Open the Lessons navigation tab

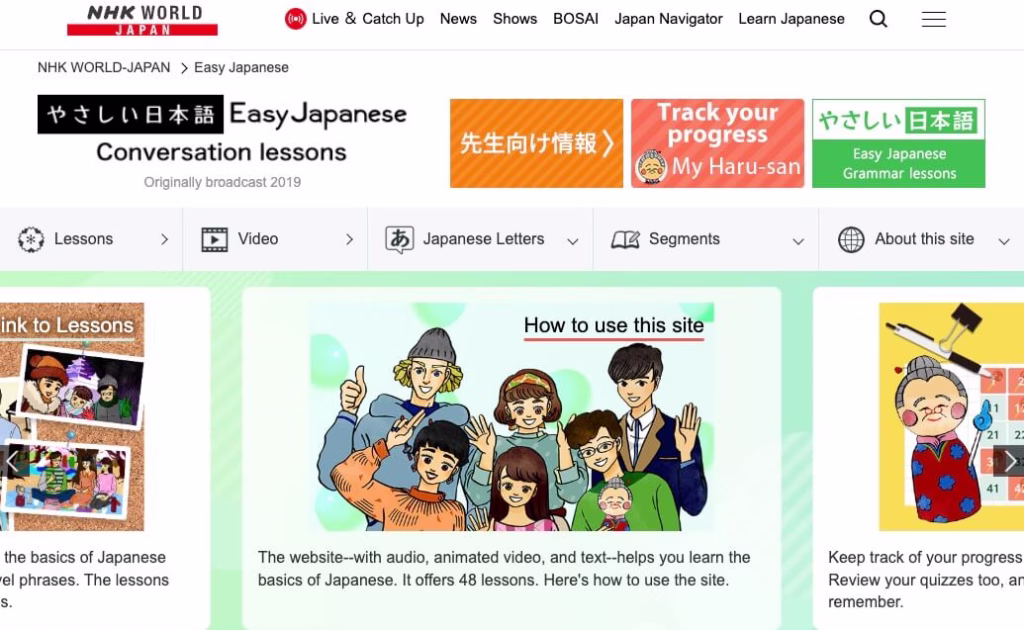91,240
